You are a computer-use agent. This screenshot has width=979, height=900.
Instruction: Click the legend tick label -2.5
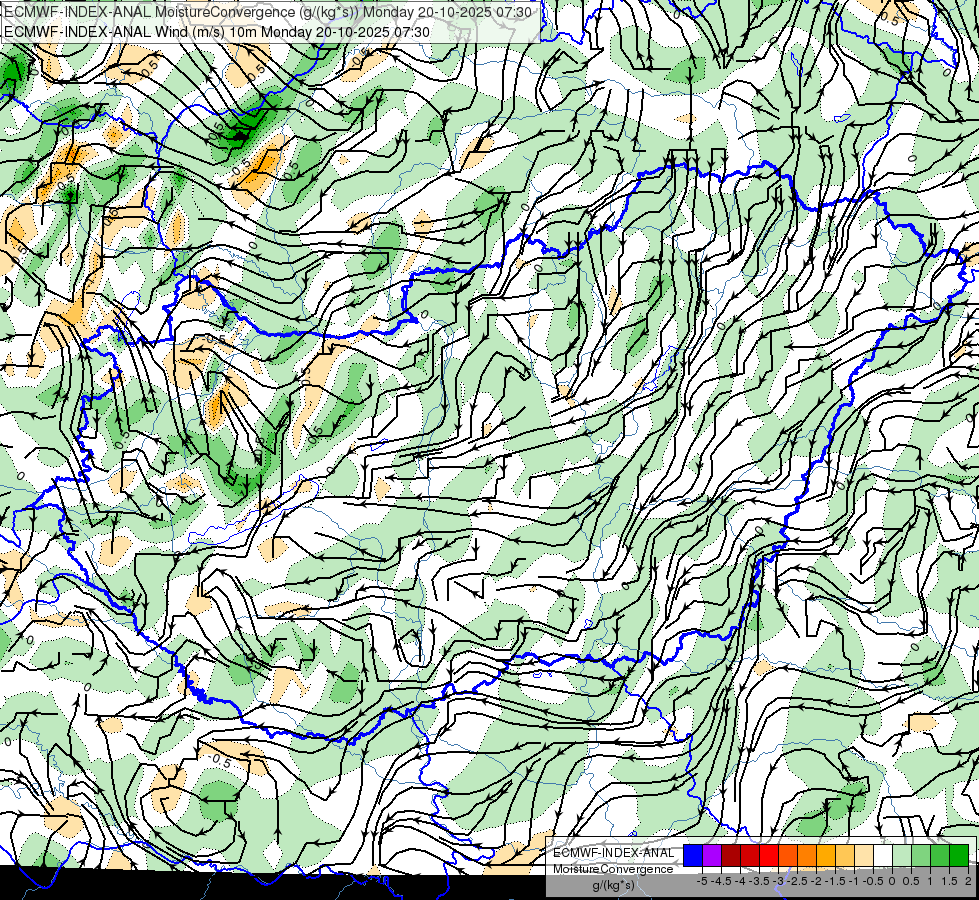tap(797, 881)
